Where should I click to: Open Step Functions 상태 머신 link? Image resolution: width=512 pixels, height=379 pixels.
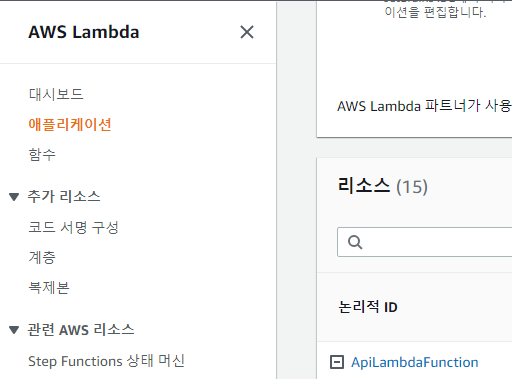pos(106,361)
